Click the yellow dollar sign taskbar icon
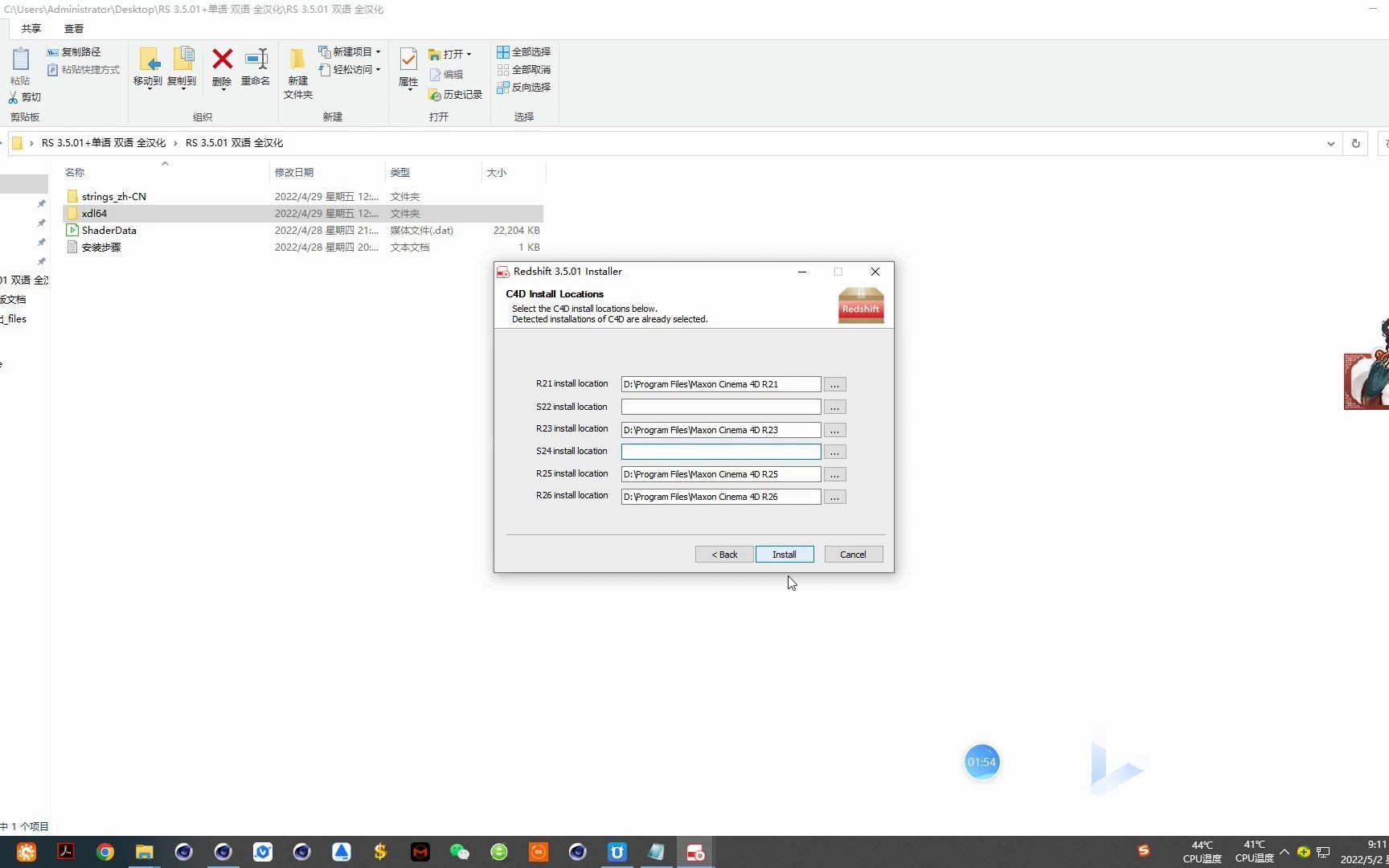The image size is (1389, 868). point(381,852)
